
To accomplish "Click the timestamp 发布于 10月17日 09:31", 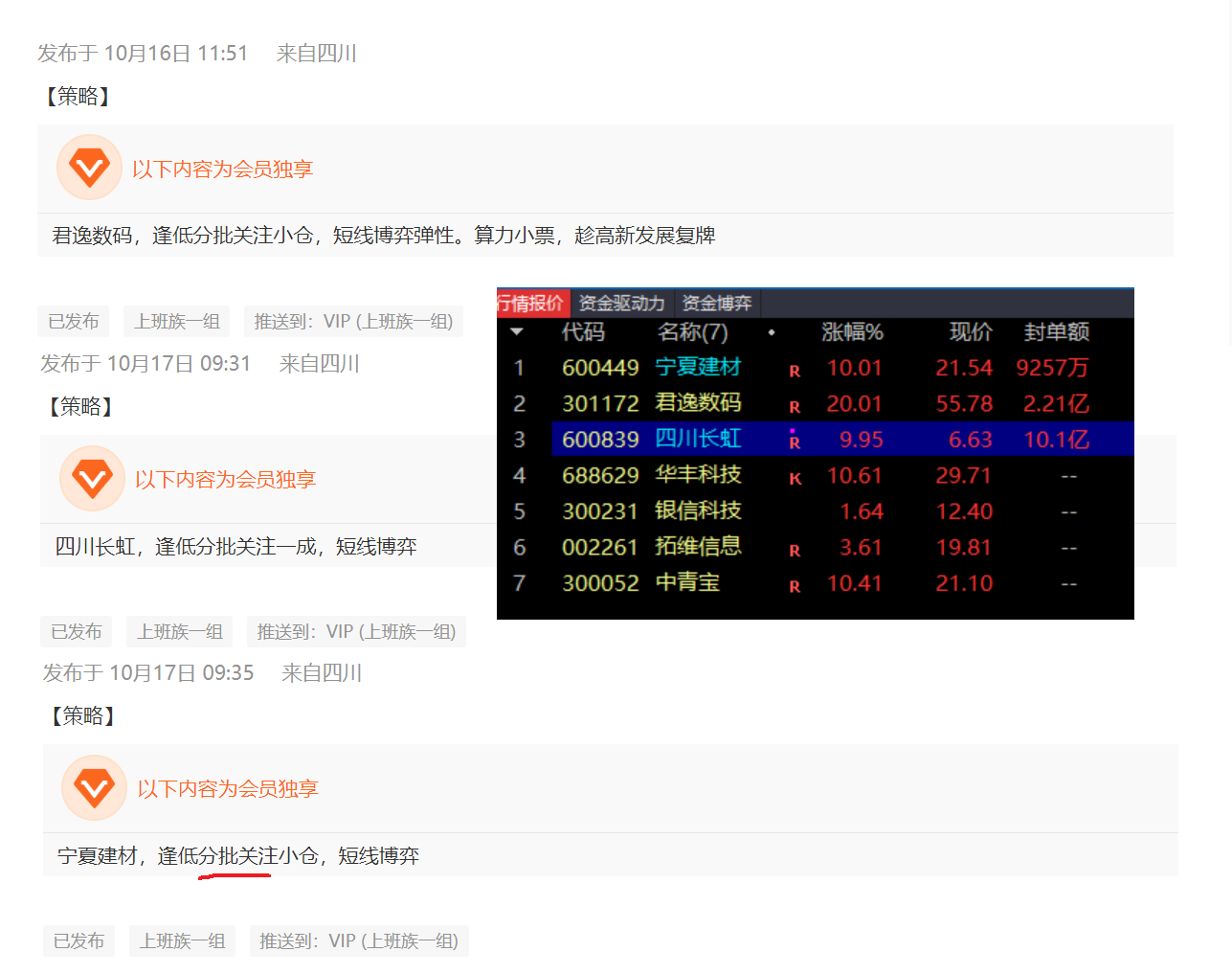I will tap(146, 364).
